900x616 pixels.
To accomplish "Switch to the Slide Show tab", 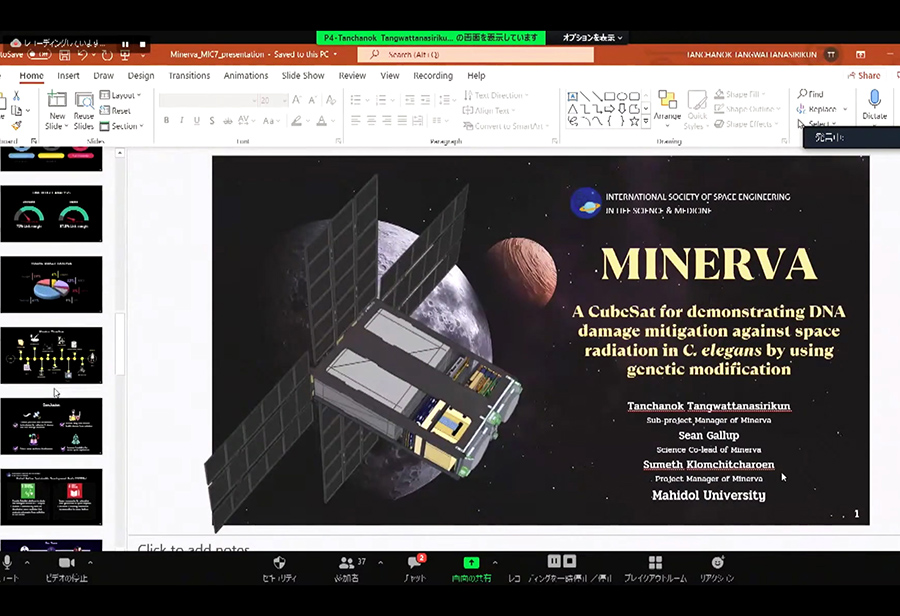I will (x=303, y=76).
